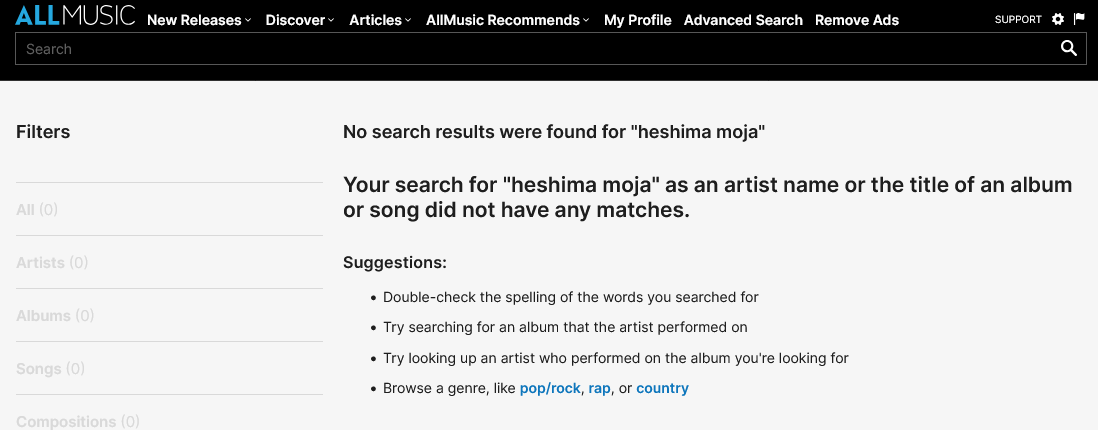This screenshot has height=430, width=1098.
Task: Click the flag icon in header
Action: [x=1079, y=19]
